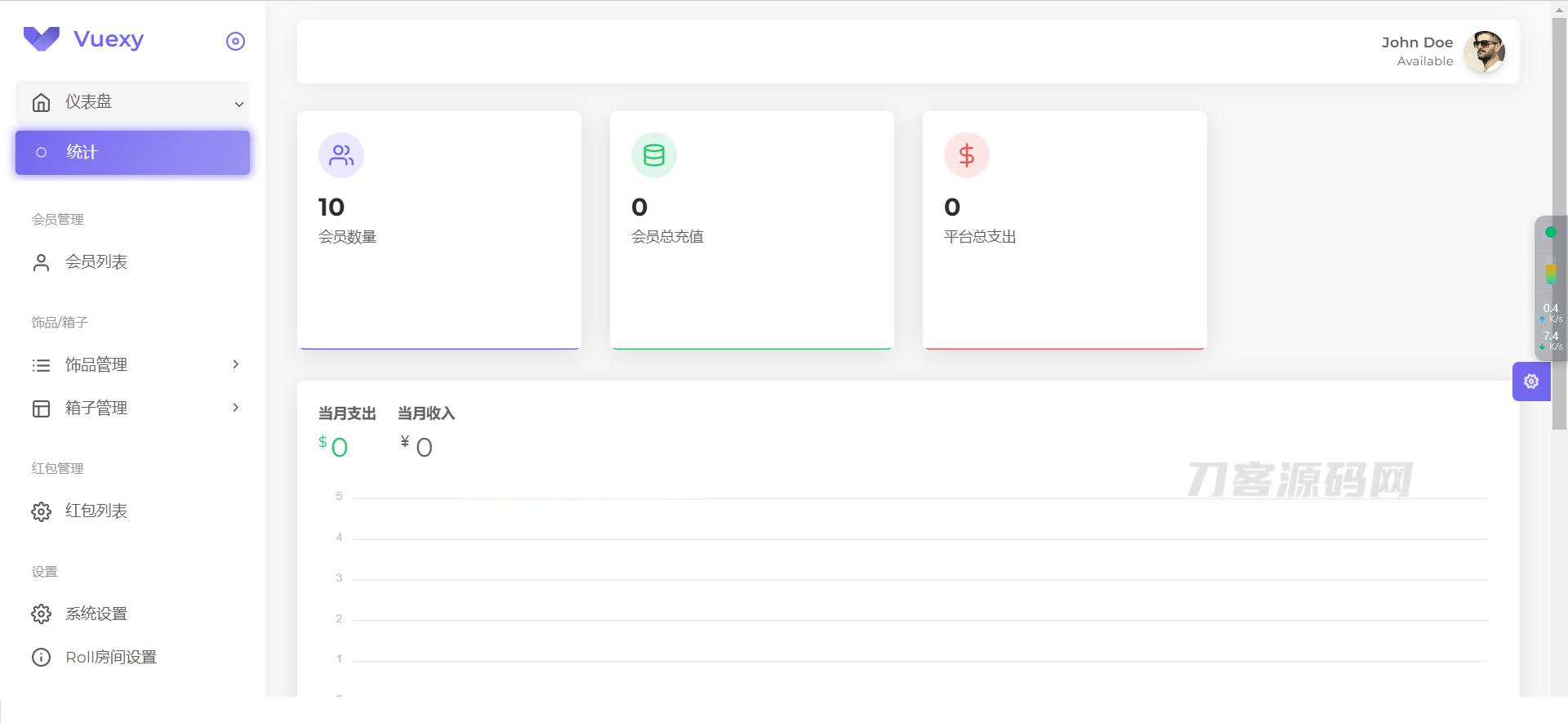Click the gear icon beside 红包列表
Screen dimensions: 1568x723
(x=41, y=511)
